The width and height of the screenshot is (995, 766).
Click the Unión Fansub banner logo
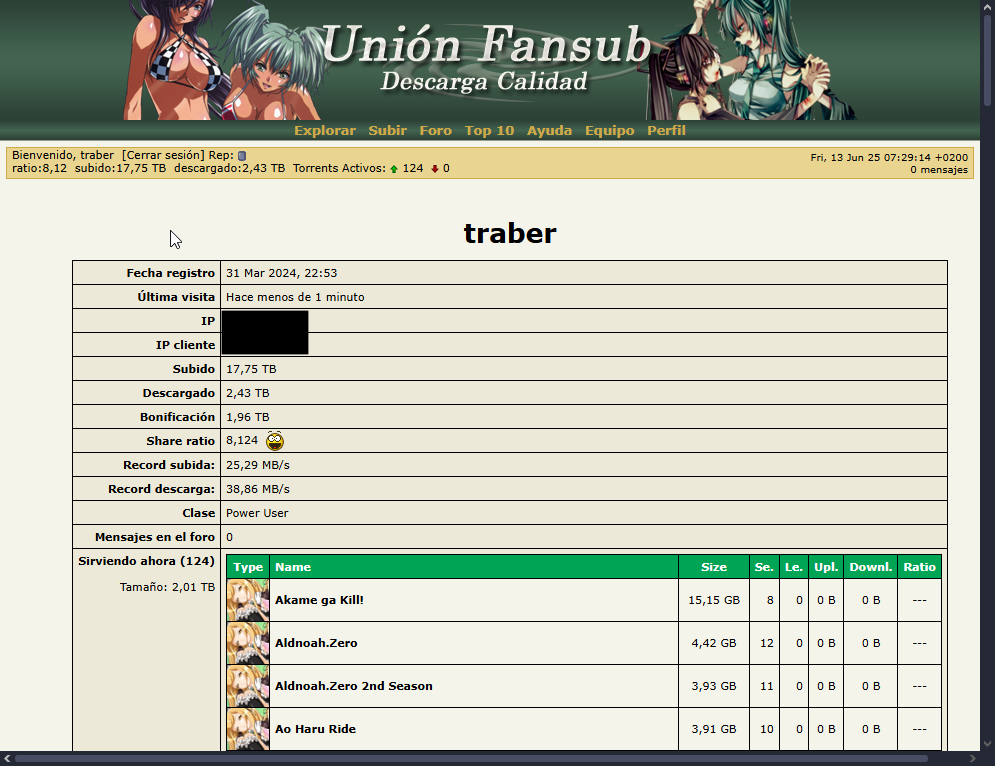[x=487, y=58]
